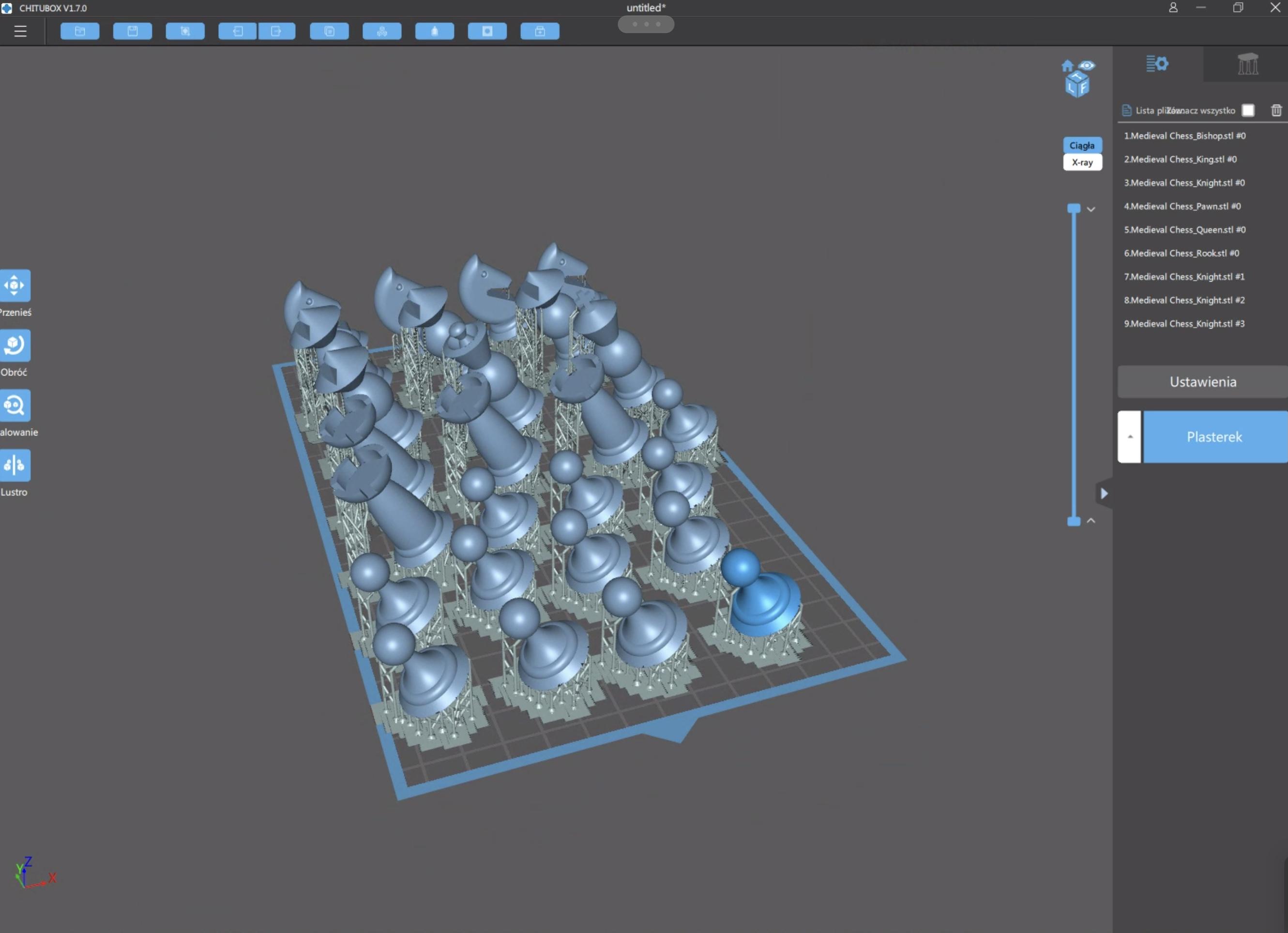Switch view mode to X-ray

(x=1082, y=163)
